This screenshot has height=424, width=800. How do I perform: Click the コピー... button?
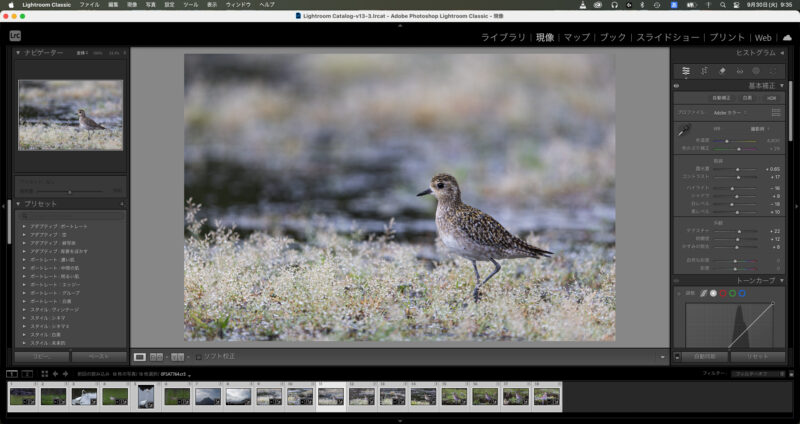tap(41, 356)
